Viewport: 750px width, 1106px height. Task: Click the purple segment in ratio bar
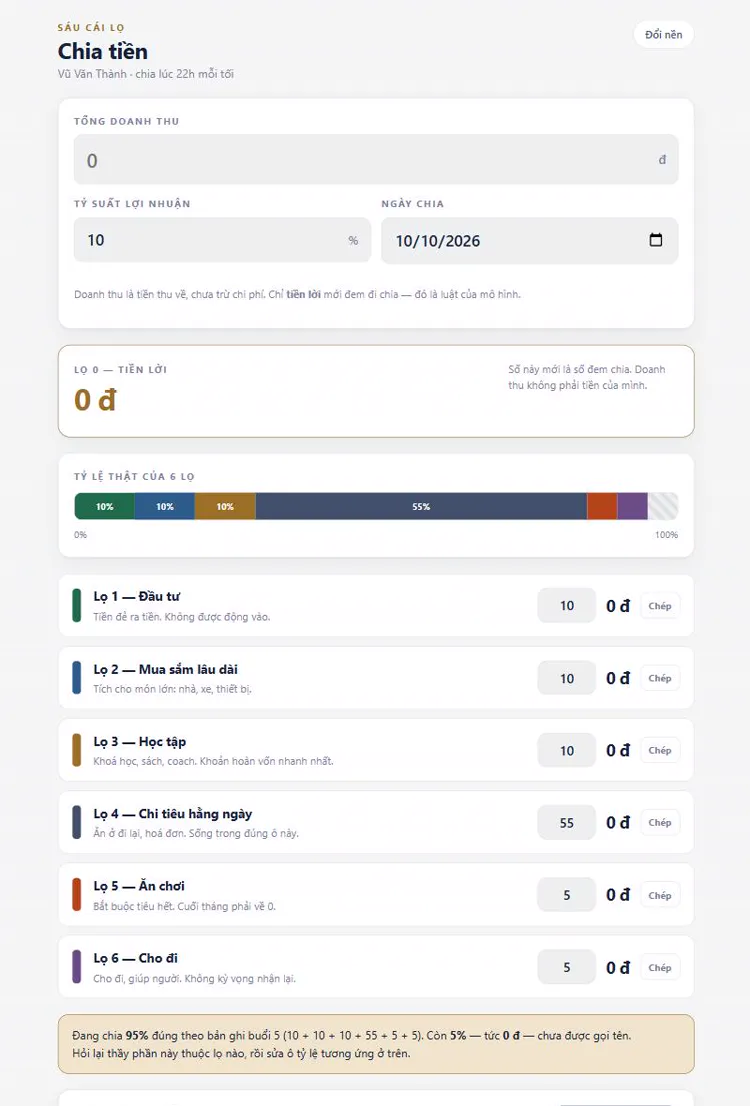tap(632, 506)
